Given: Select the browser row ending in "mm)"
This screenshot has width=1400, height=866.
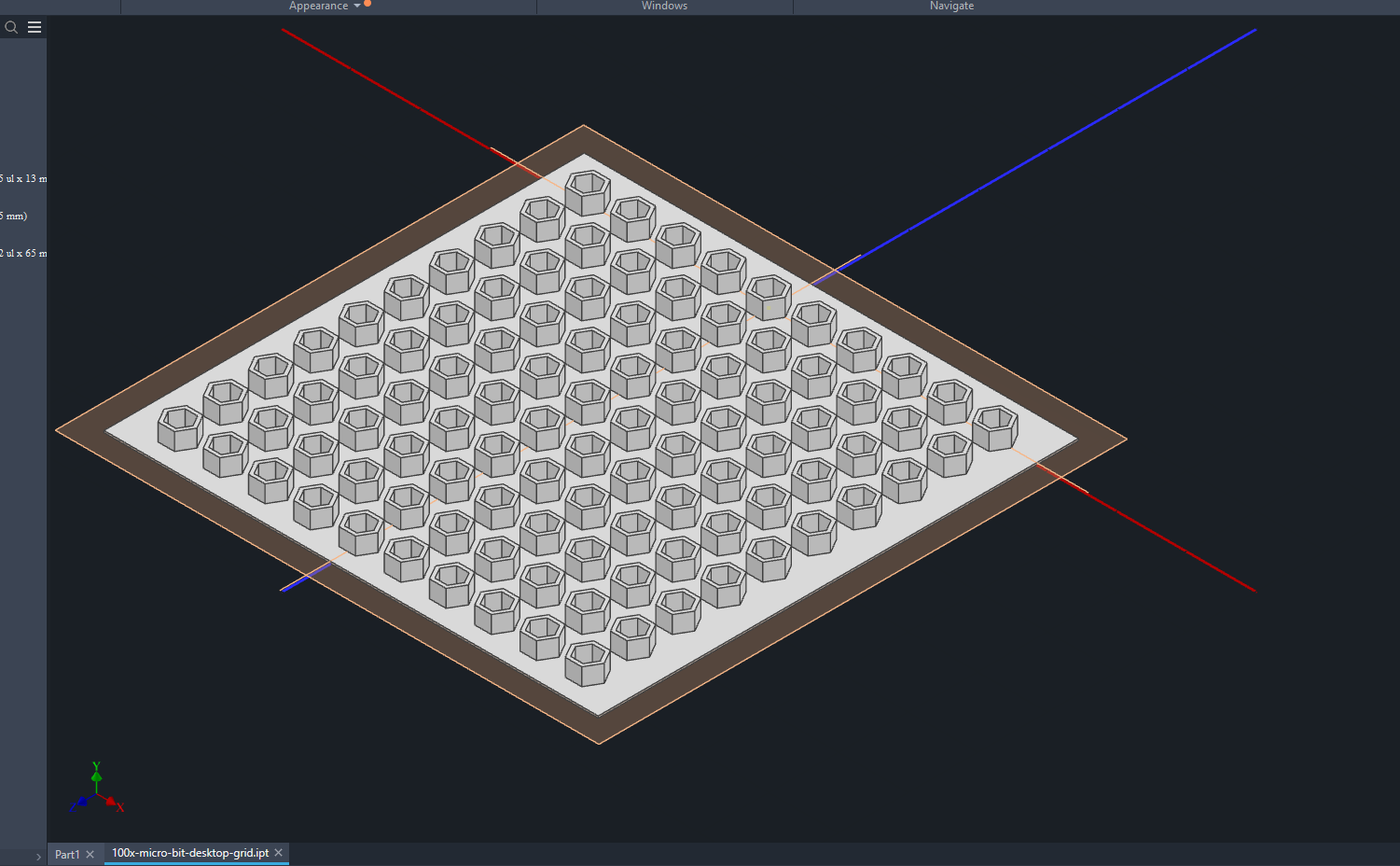Looking at the screenshot, I should coord(14,216).
